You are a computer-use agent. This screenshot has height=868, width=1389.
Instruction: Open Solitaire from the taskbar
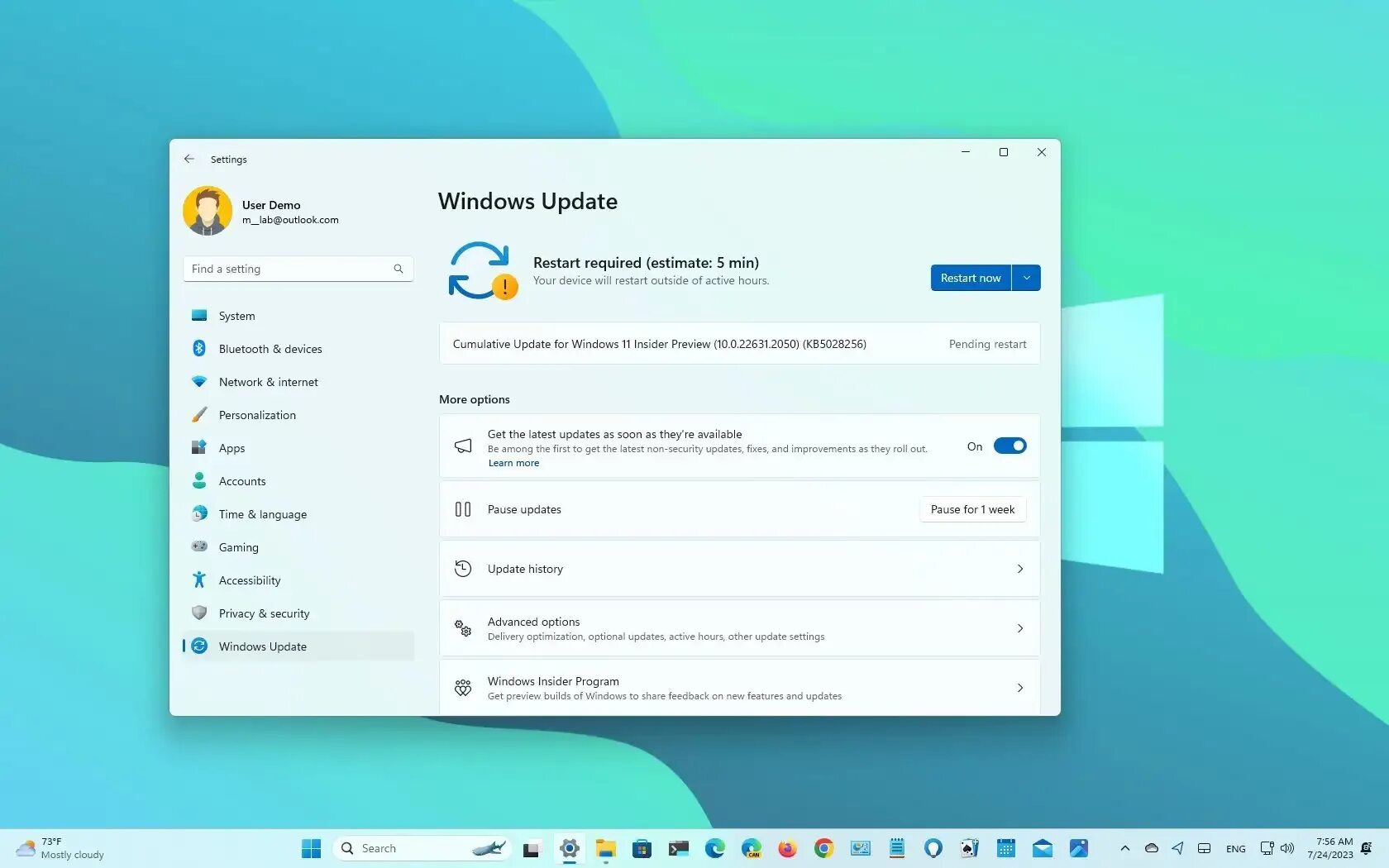(x=969, y=848)
